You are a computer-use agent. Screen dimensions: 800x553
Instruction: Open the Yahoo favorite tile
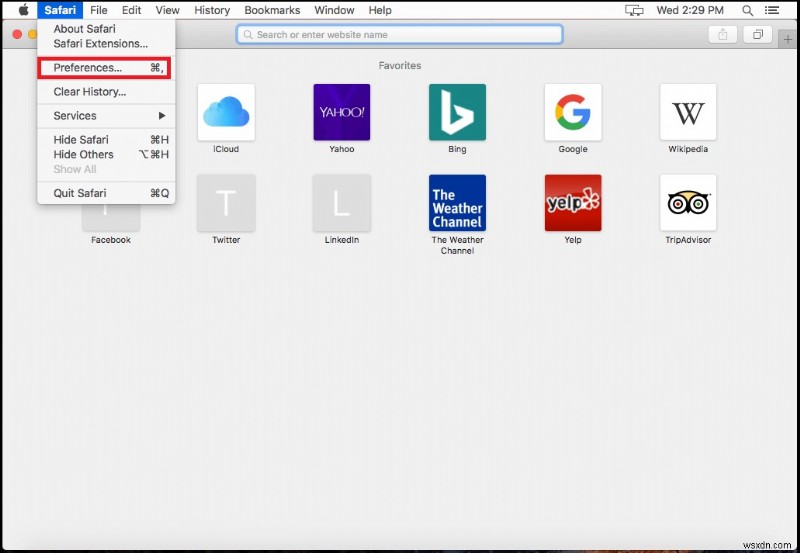point(341,112)
